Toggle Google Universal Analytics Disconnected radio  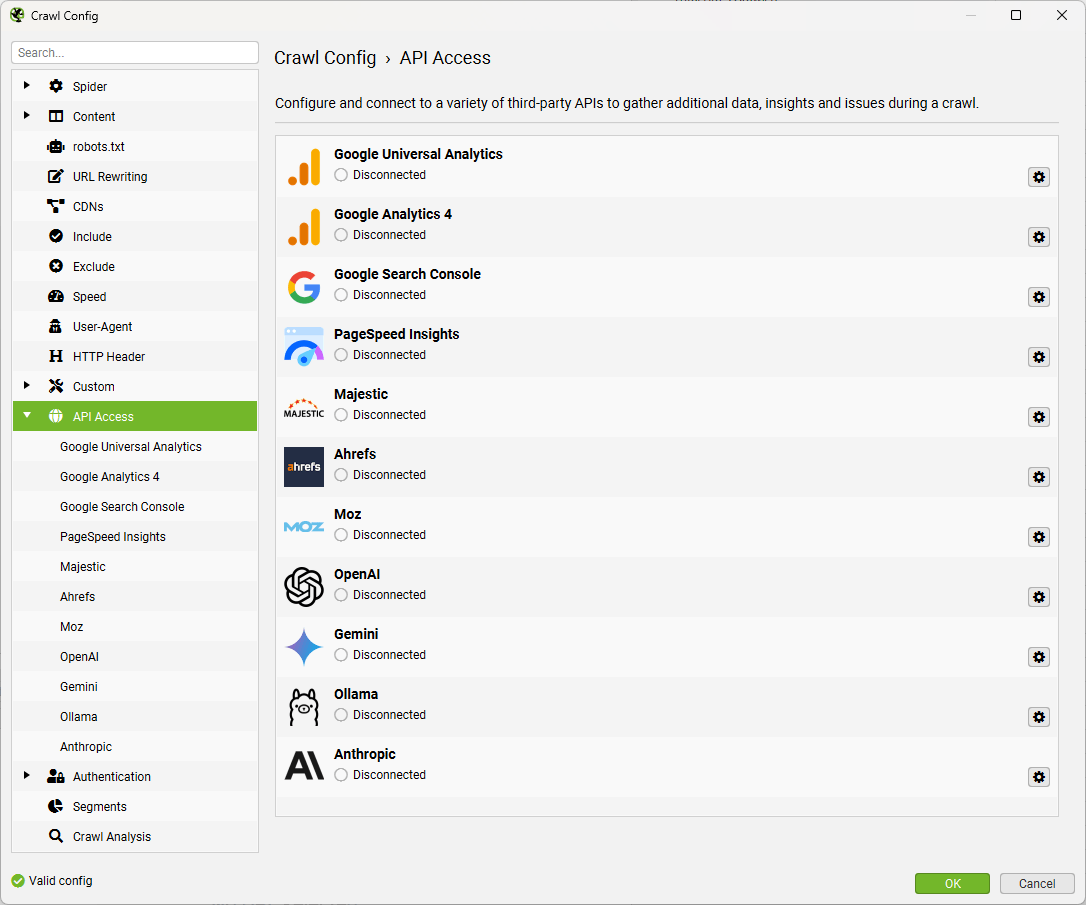(x=341, y=175)
